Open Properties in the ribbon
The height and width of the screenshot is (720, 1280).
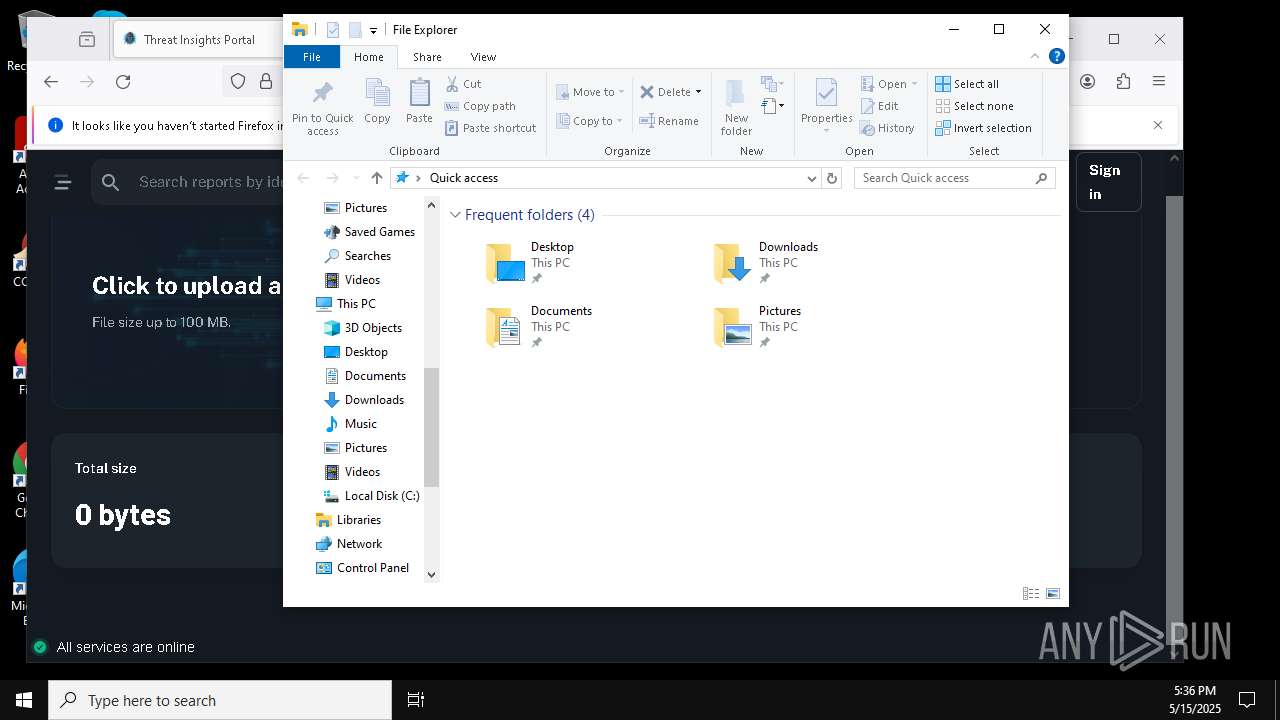[826, 106]
